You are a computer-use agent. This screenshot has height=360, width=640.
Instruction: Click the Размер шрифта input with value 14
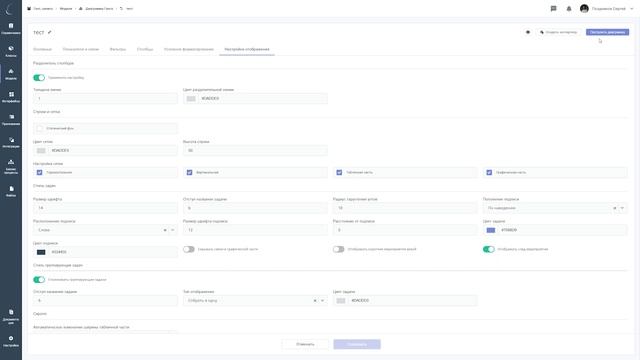point(105,208)
